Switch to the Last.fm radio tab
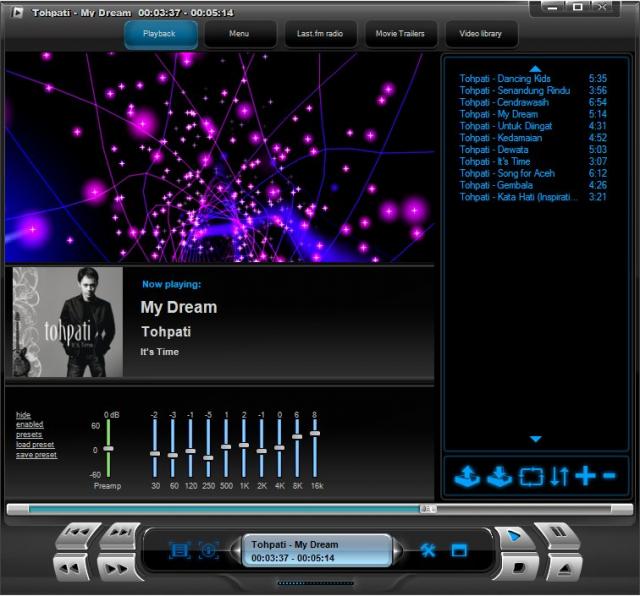 tap(318, 34)
